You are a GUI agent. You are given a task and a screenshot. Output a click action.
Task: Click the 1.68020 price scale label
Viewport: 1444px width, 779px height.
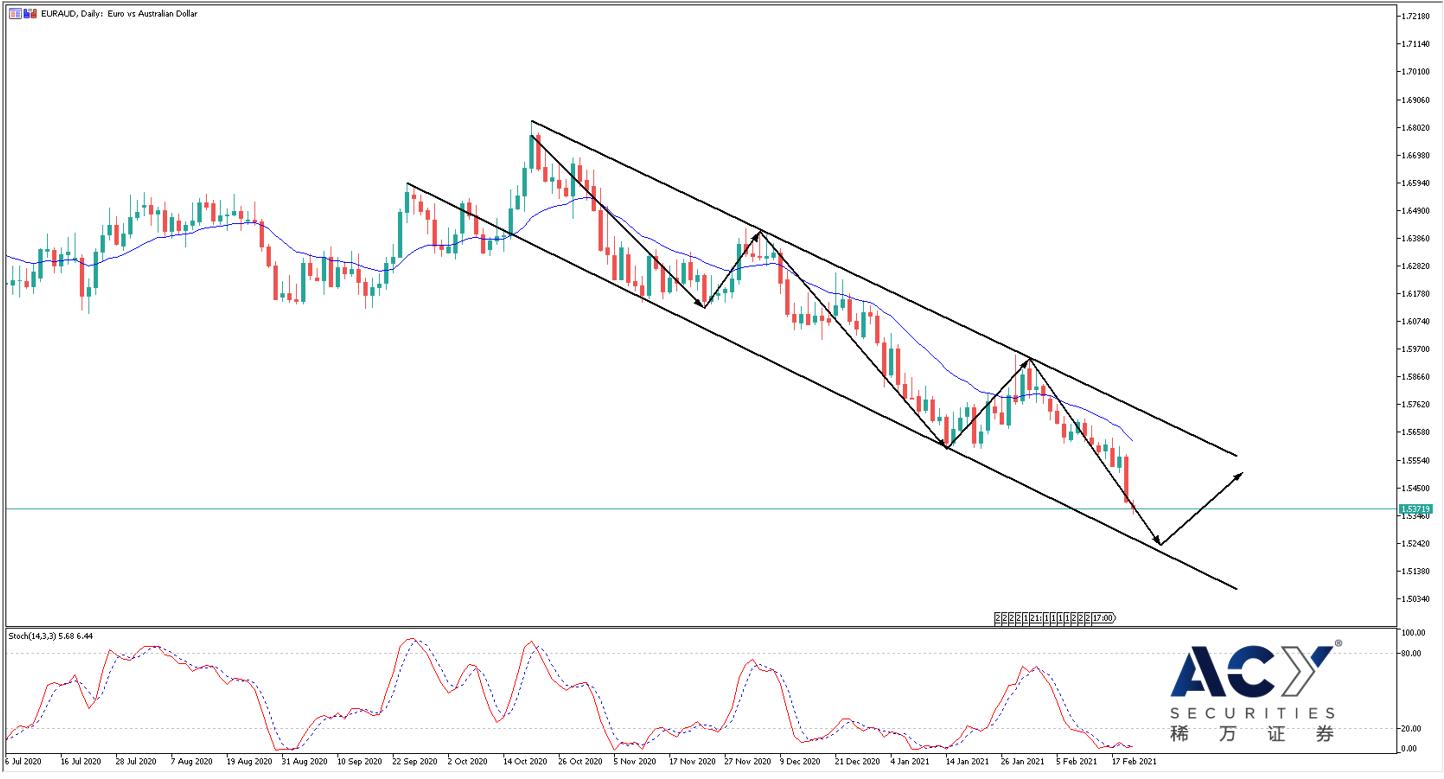(x=1415, y=128)
